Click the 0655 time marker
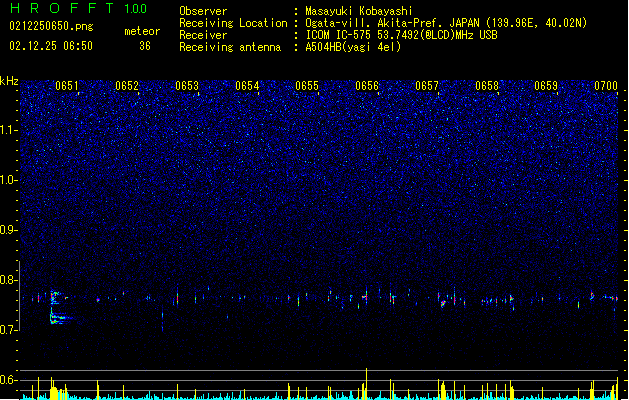The width and height of the screenshot is (629, 400). coord(307,86)
